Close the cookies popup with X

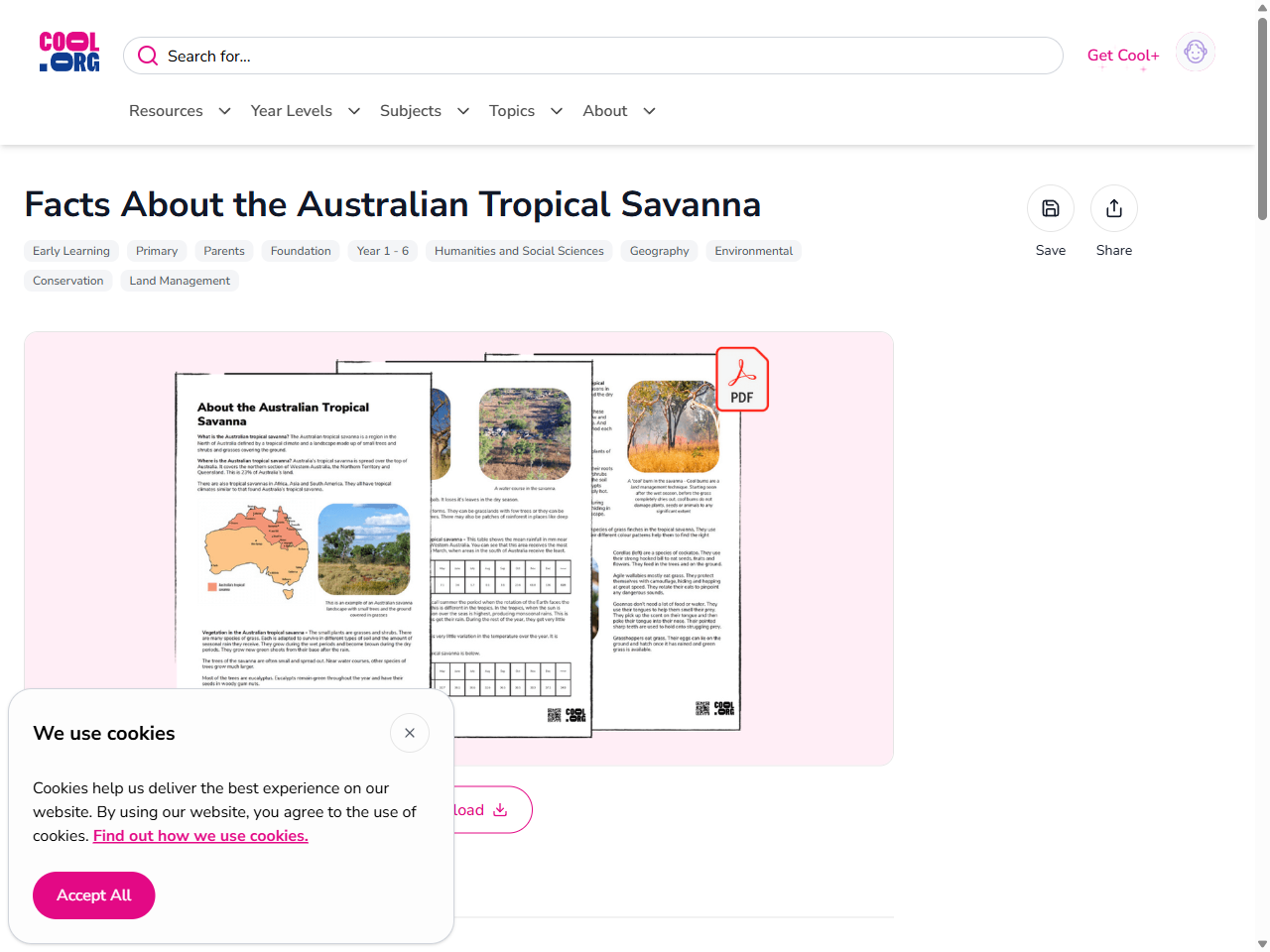410,733
